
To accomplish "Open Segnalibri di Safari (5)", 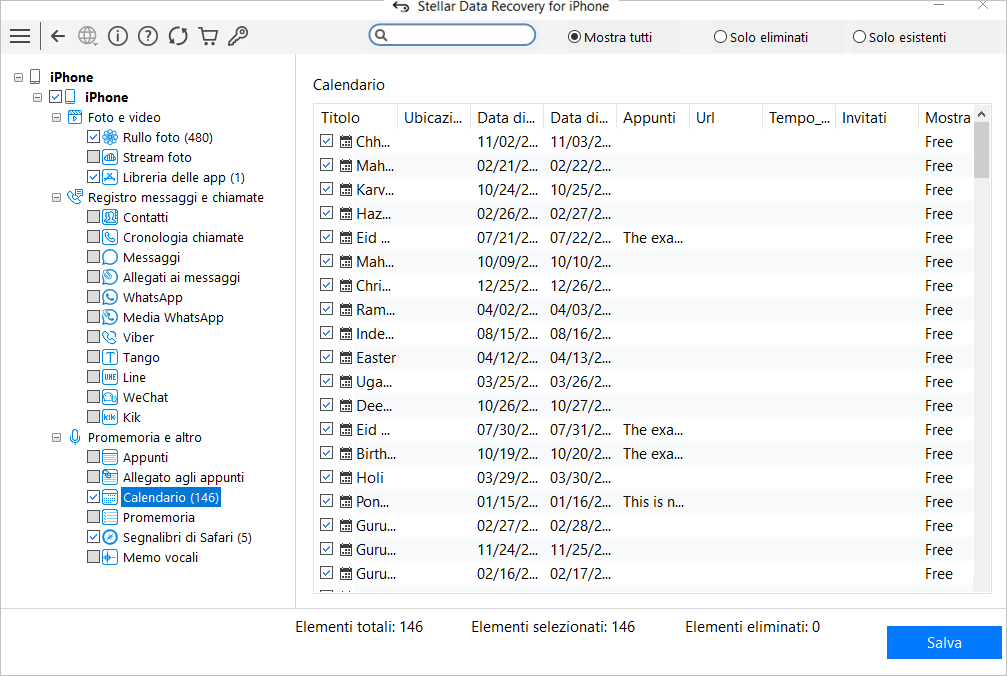I will (187, 537).
